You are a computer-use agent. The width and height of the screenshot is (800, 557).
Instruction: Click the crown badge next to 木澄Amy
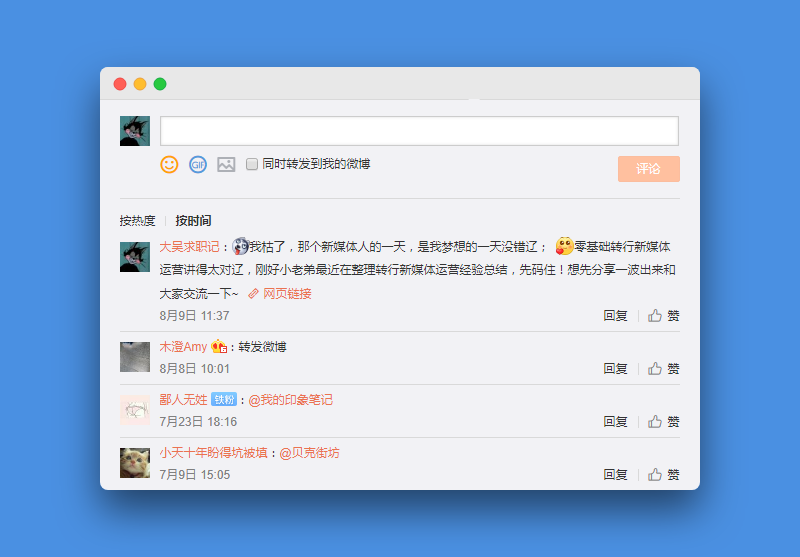click(219, 346)
